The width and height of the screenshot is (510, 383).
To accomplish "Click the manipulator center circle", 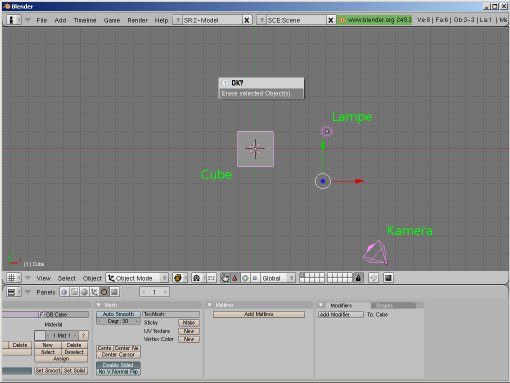I will click(323, 181).
